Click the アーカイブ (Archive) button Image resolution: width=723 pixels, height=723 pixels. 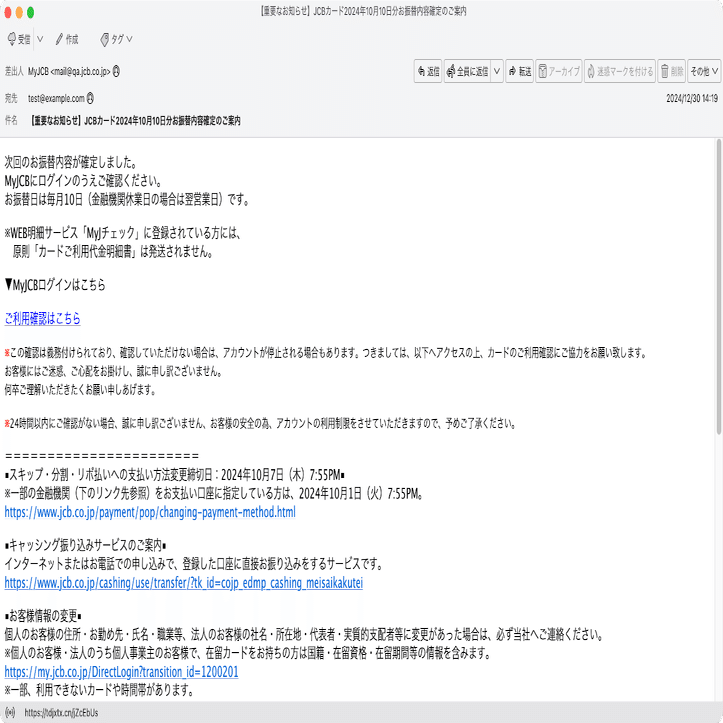559,71
